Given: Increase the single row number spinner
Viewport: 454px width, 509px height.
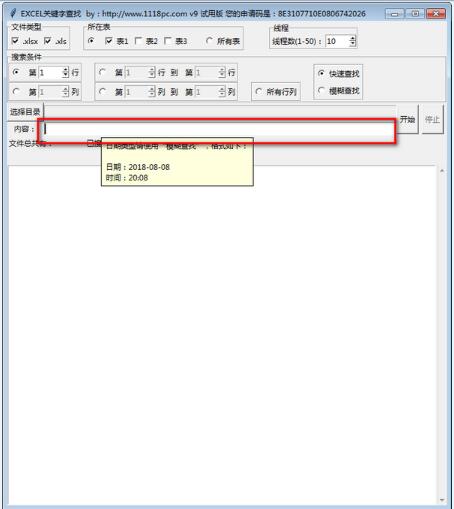Looking at the screenshot, I should click(66, 70).
